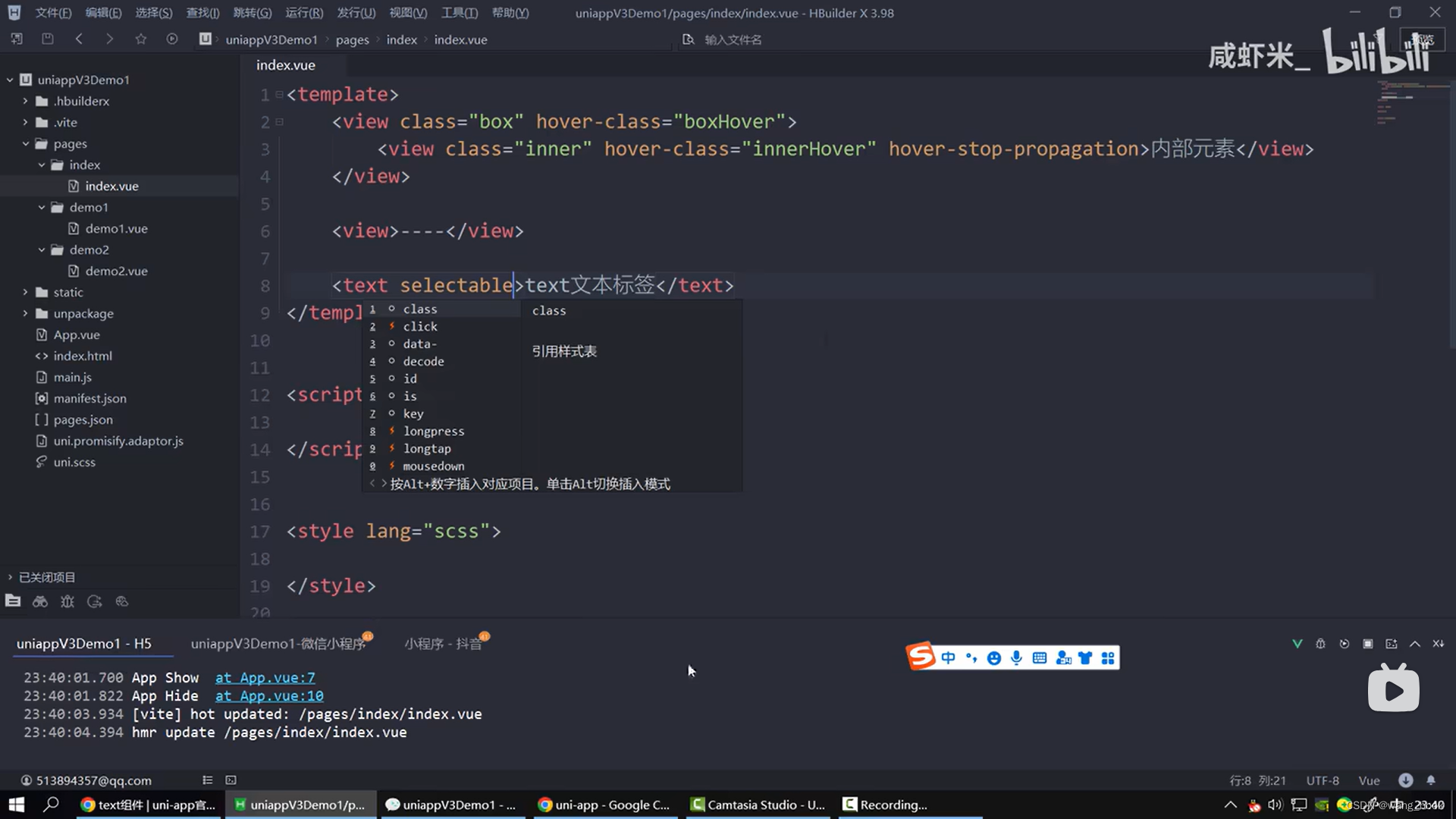
Task: Switch to uniappV3Demo1-微信小程序 console tab
Action: coord(278,644)
